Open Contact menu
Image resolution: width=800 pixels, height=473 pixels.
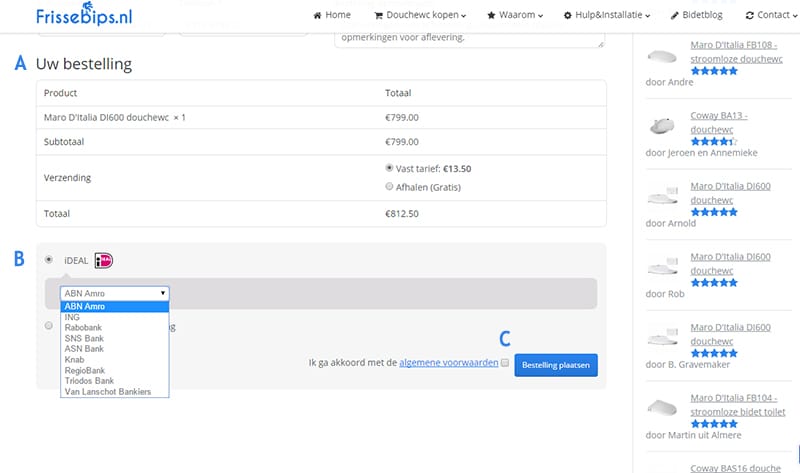pyautogui.click(x=771, y=15)
